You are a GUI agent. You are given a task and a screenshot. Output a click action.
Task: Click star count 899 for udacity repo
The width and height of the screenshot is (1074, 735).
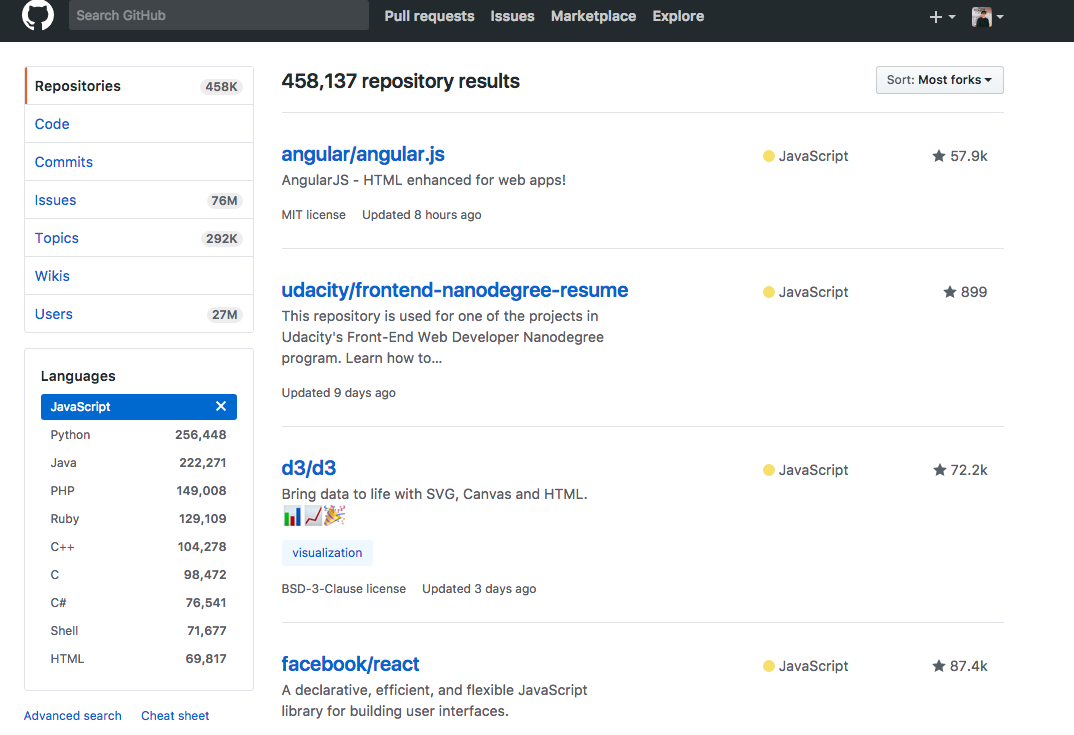(x=965, y=292)
